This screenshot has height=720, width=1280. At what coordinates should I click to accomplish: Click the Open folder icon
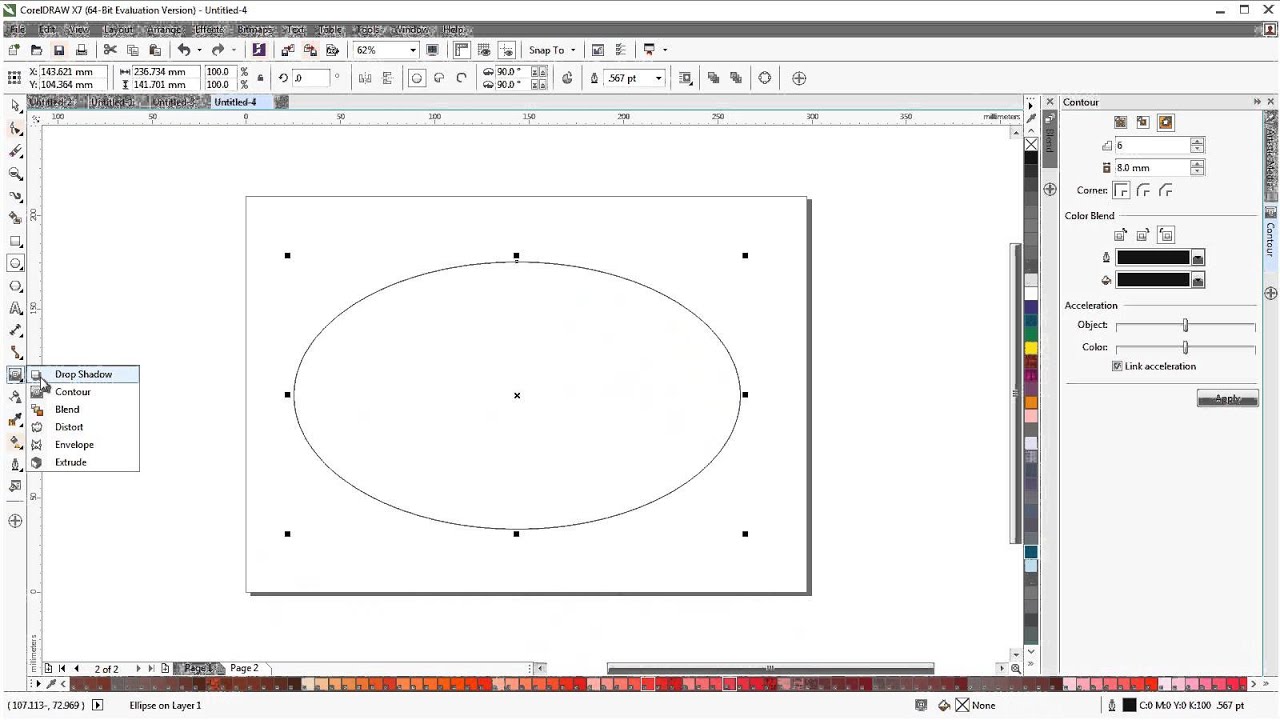tap(37, 50)
